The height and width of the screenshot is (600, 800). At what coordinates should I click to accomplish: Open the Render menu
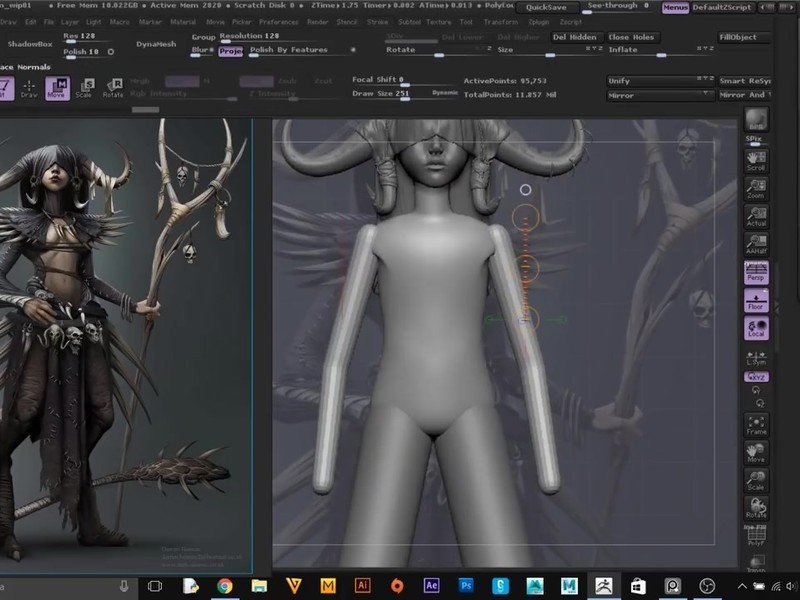(x=317, y=22)
